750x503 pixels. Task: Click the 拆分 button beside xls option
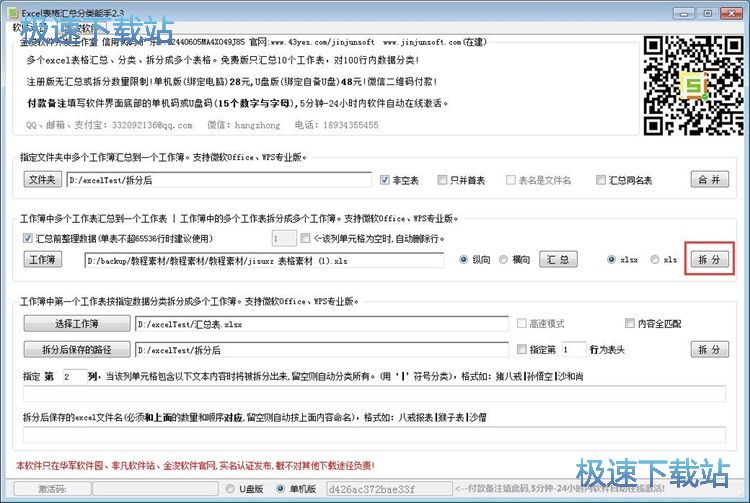[x=709, y=259]
